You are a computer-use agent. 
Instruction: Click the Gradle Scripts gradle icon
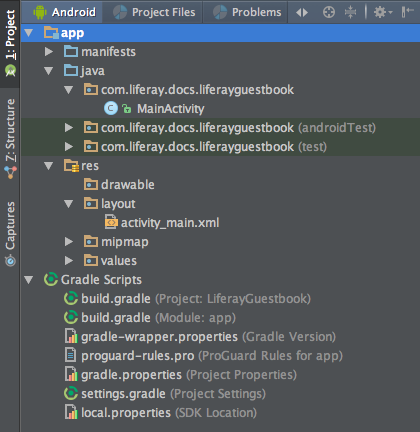(51, 279)
